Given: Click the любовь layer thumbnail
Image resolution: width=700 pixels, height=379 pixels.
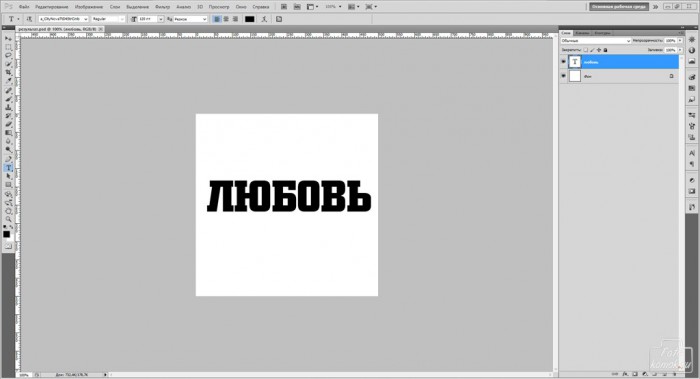Looking at the screenshot, I should pyautogui.click(x=575, y=62).
